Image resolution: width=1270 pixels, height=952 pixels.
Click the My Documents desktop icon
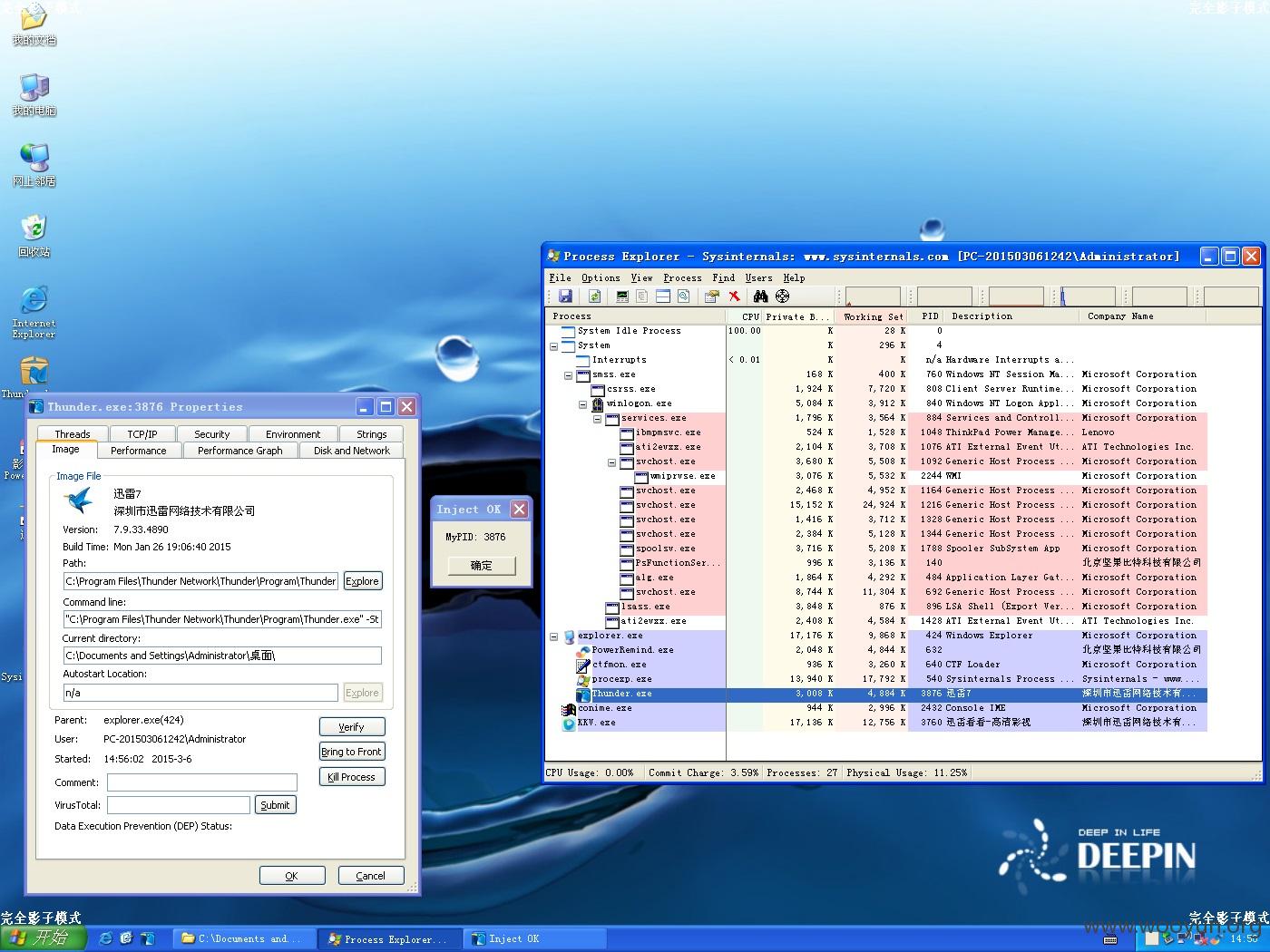(x=34, y=25)
